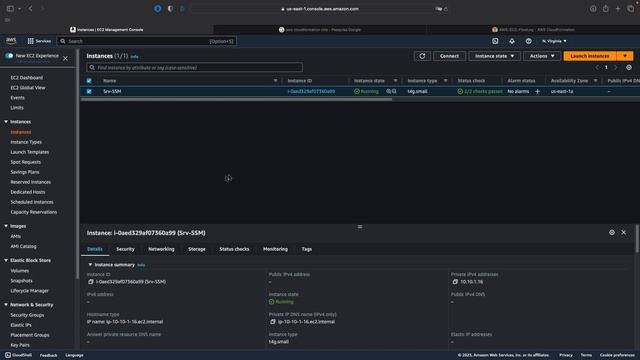
Task: Sort by the Name column arrow
Action: click(x=275, y=81)
